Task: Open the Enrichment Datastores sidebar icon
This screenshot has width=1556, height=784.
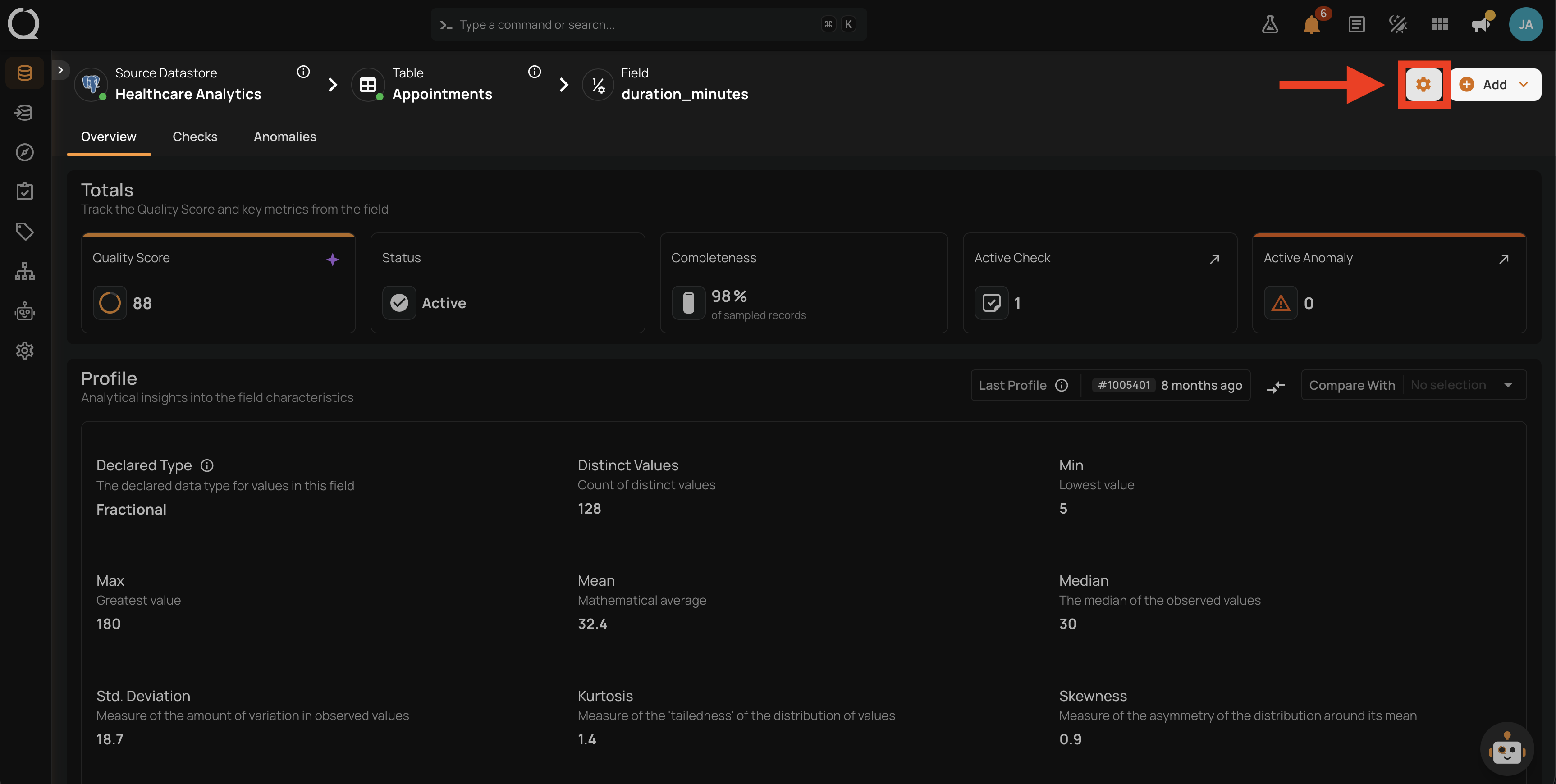Action: (x=25, y=112)
